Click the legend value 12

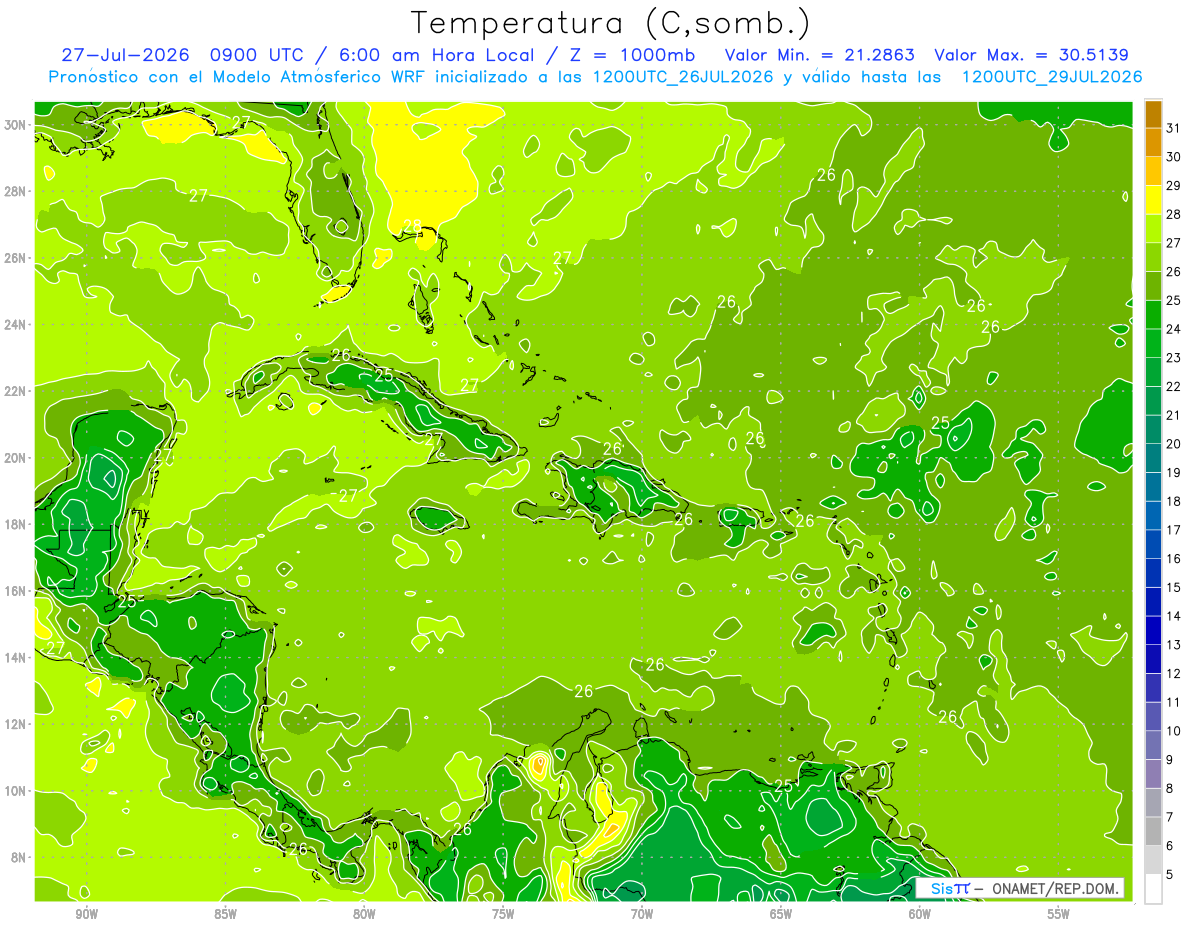coord(1174,673)
